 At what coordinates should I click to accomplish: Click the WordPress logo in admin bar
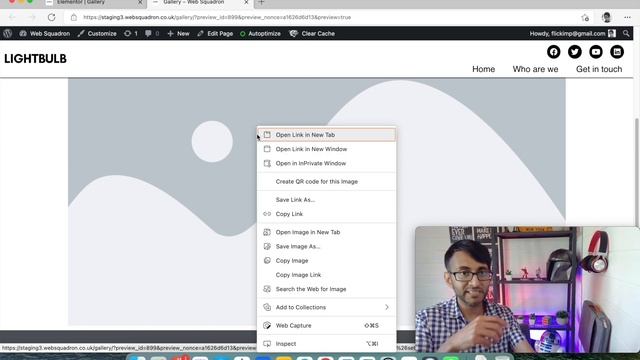point(7,33)
